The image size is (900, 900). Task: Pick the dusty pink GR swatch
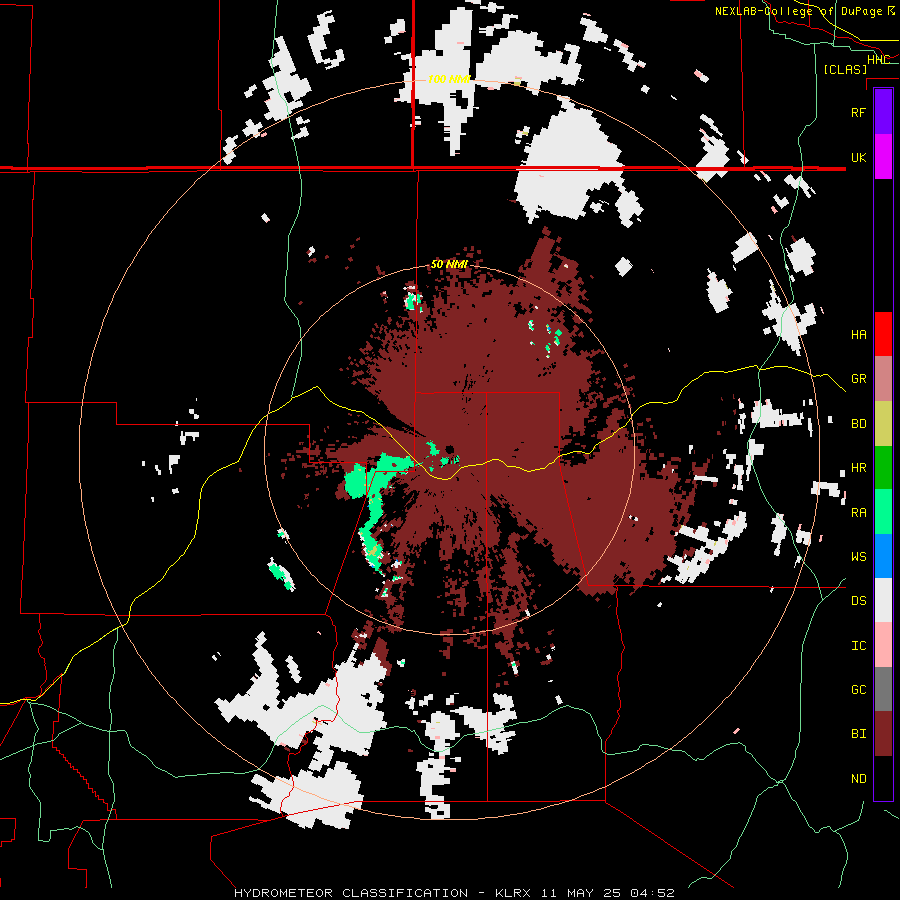[x=883, y=378]
